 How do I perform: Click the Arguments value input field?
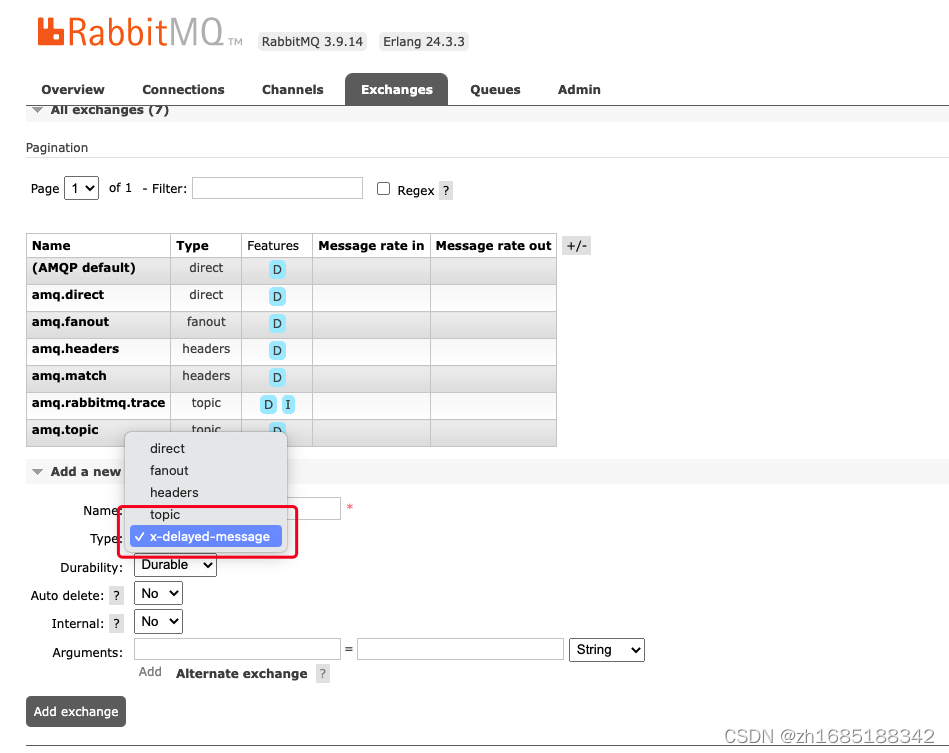point(461,649)
